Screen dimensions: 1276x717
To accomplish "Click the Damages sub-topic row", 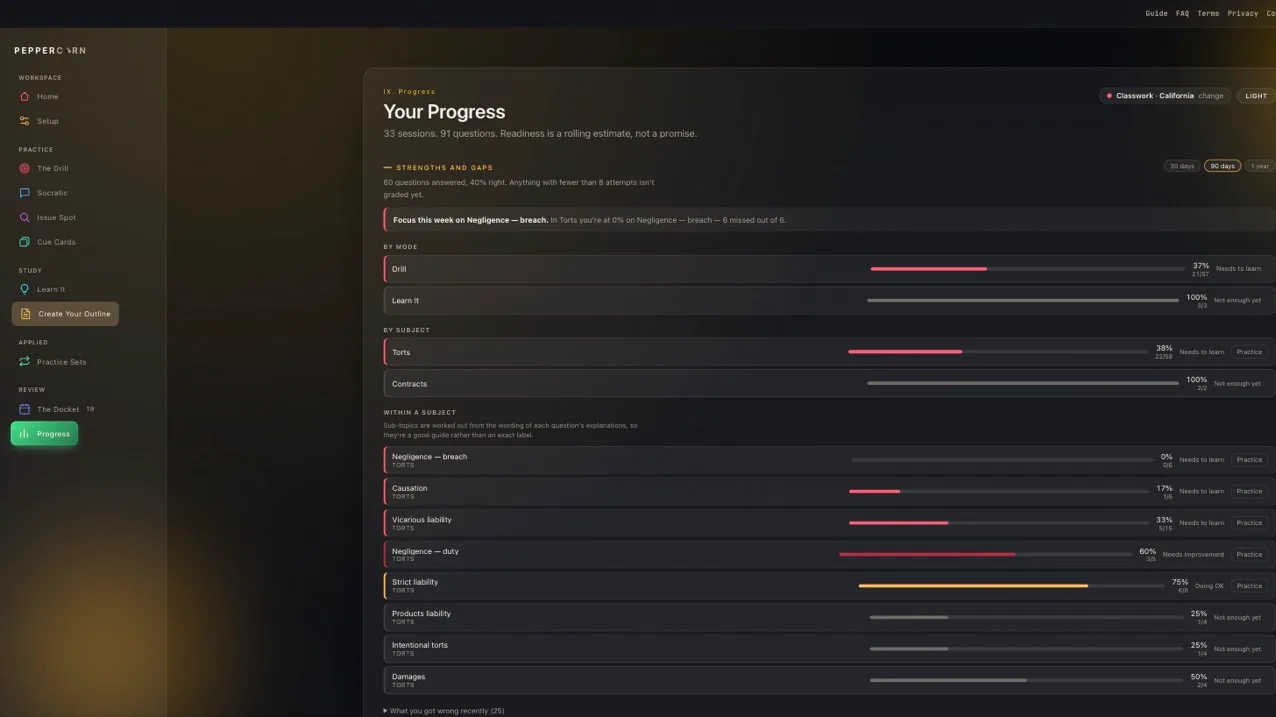I will (829, 680).
